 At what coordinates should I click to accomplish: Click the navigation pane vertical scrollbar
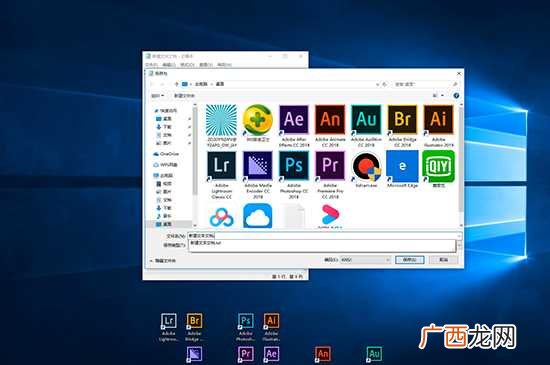point(195,151)
